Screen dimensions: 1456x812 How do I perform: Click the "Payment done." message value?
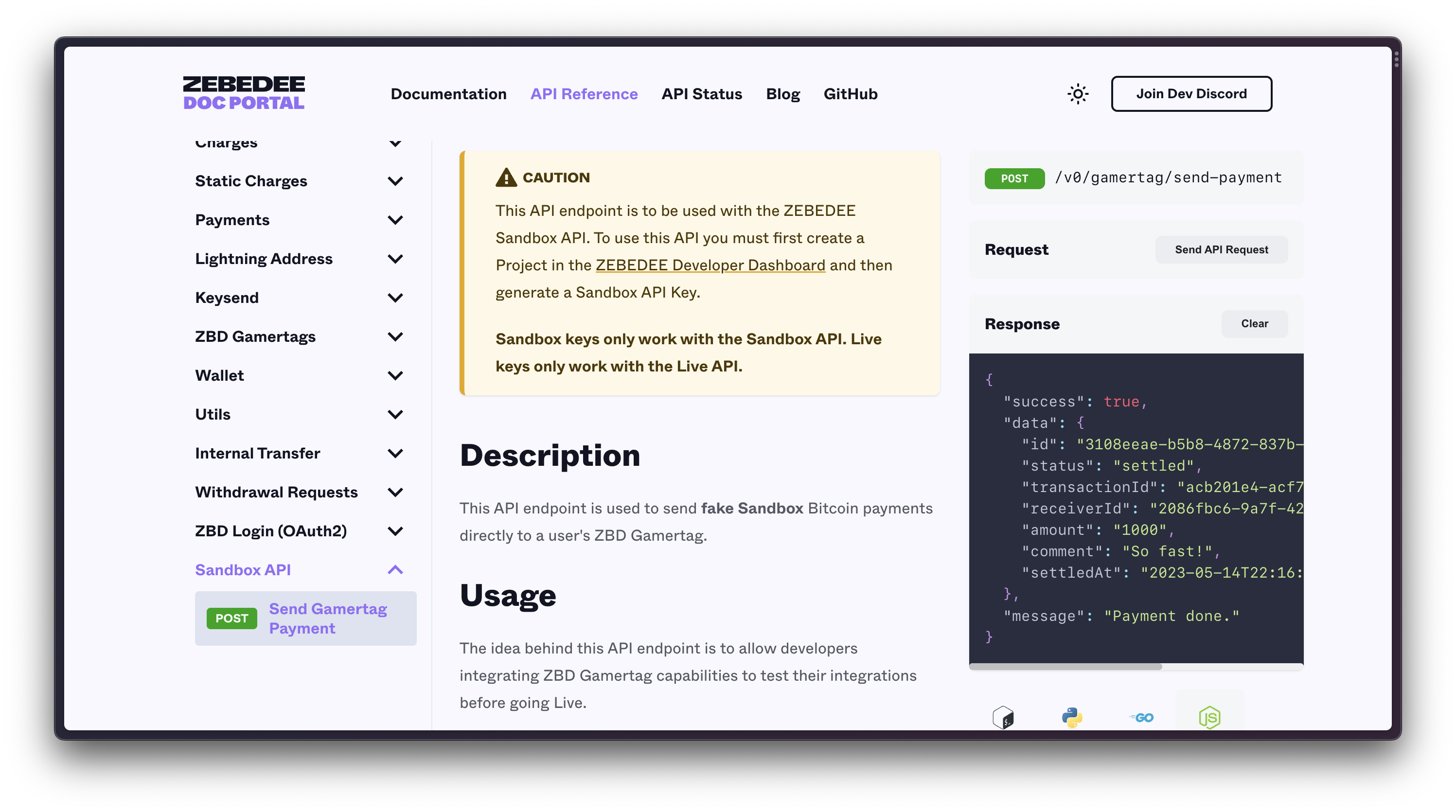click(1171, 616)
